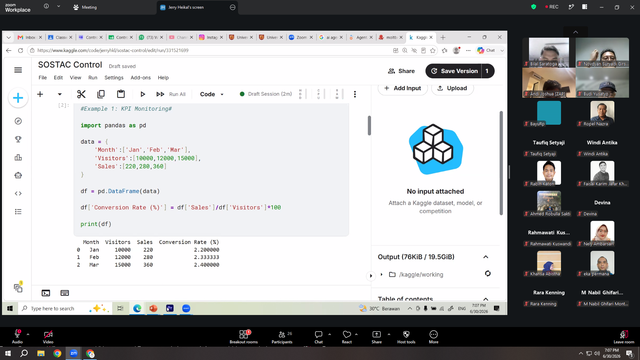Open Windows Start menu in shared screen
The image size is (640, 360).
click(x=10, y=309)
